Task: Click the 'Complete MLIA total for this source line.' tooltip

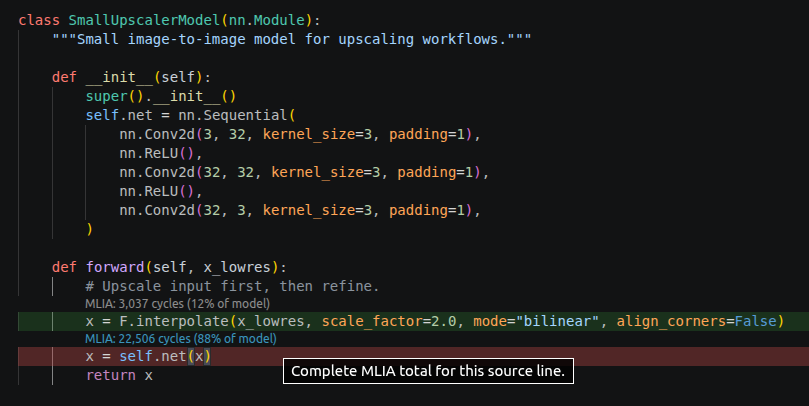Action: pyautogui.click(x=428, y=371)
